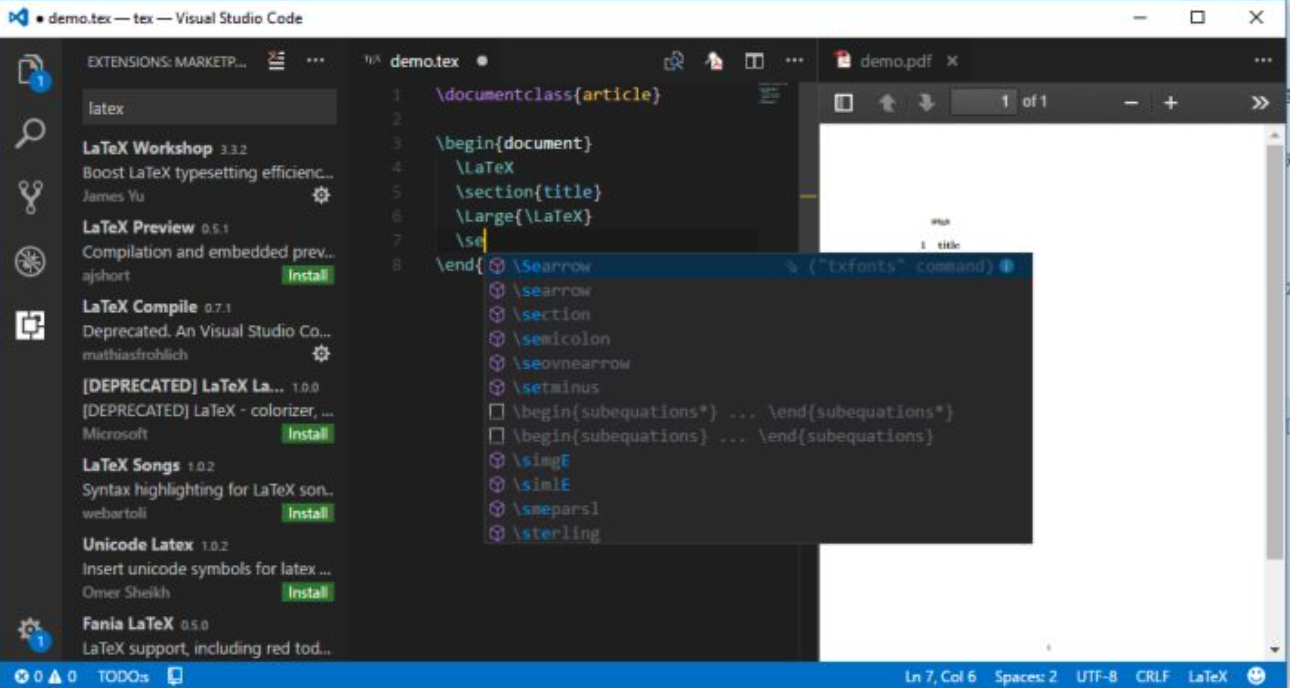Open the LaTeX Workshop manage gear

(x=321, y=196)
